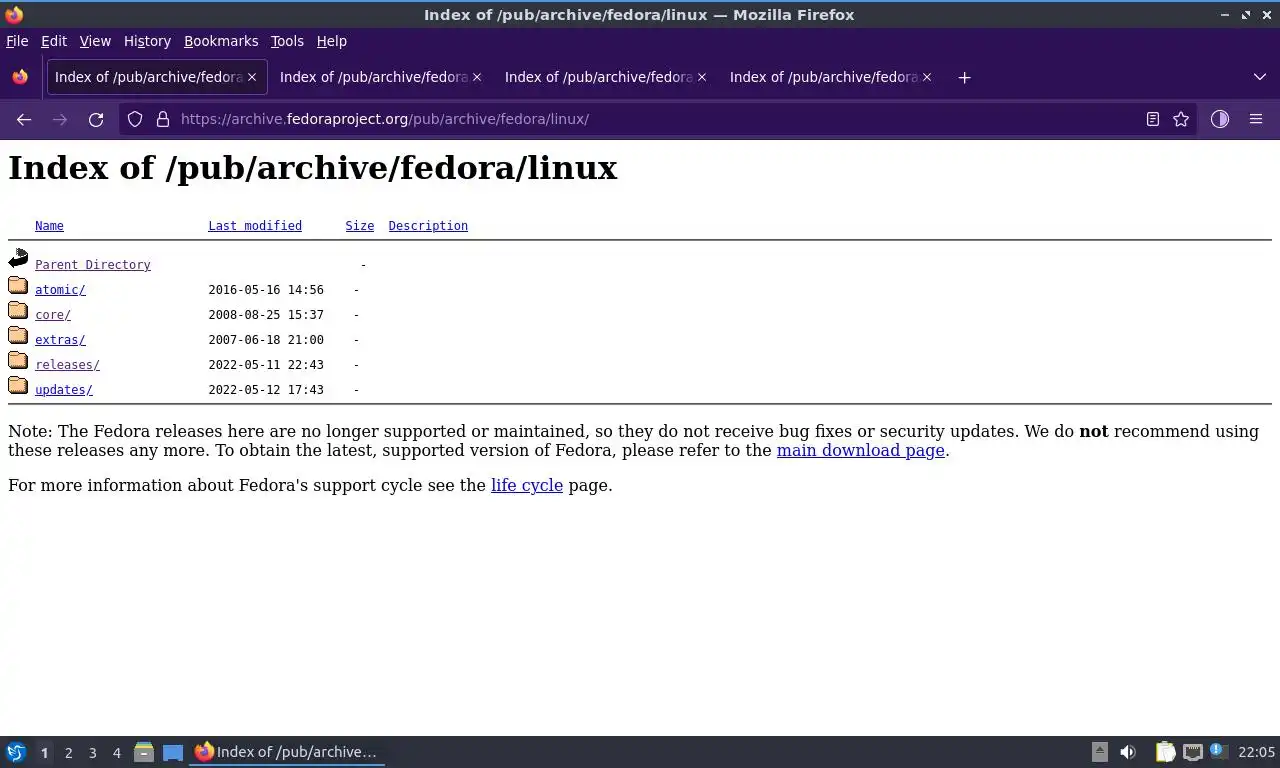Click the Firefox View icon left of tabs
The width and height of the screenshot is (1280, 768).
(x=20, y=77)
